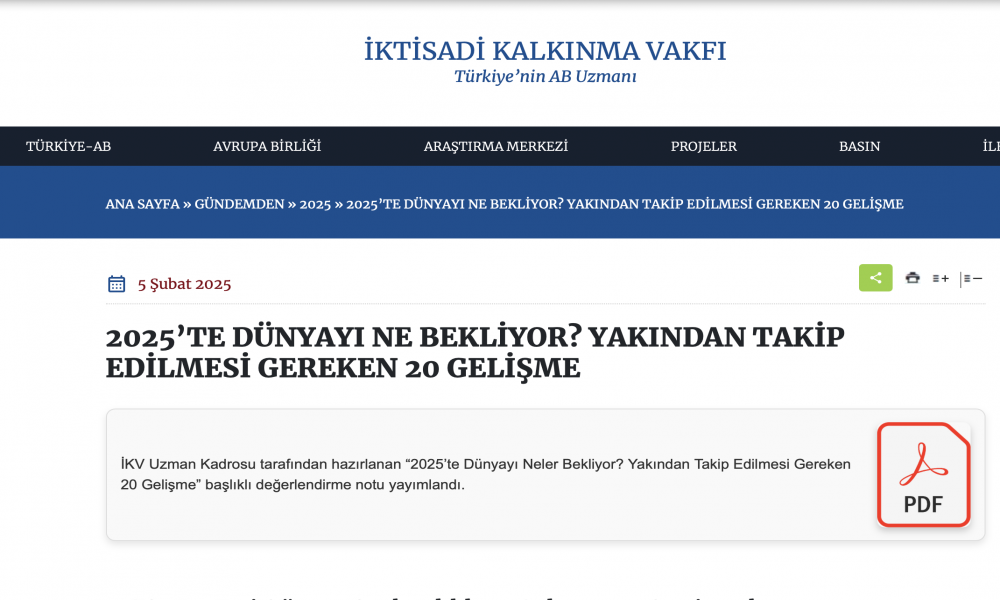Click the green share icon
Image resolution: width=1000 pixels, height=600 pixels.
point(875,278)
